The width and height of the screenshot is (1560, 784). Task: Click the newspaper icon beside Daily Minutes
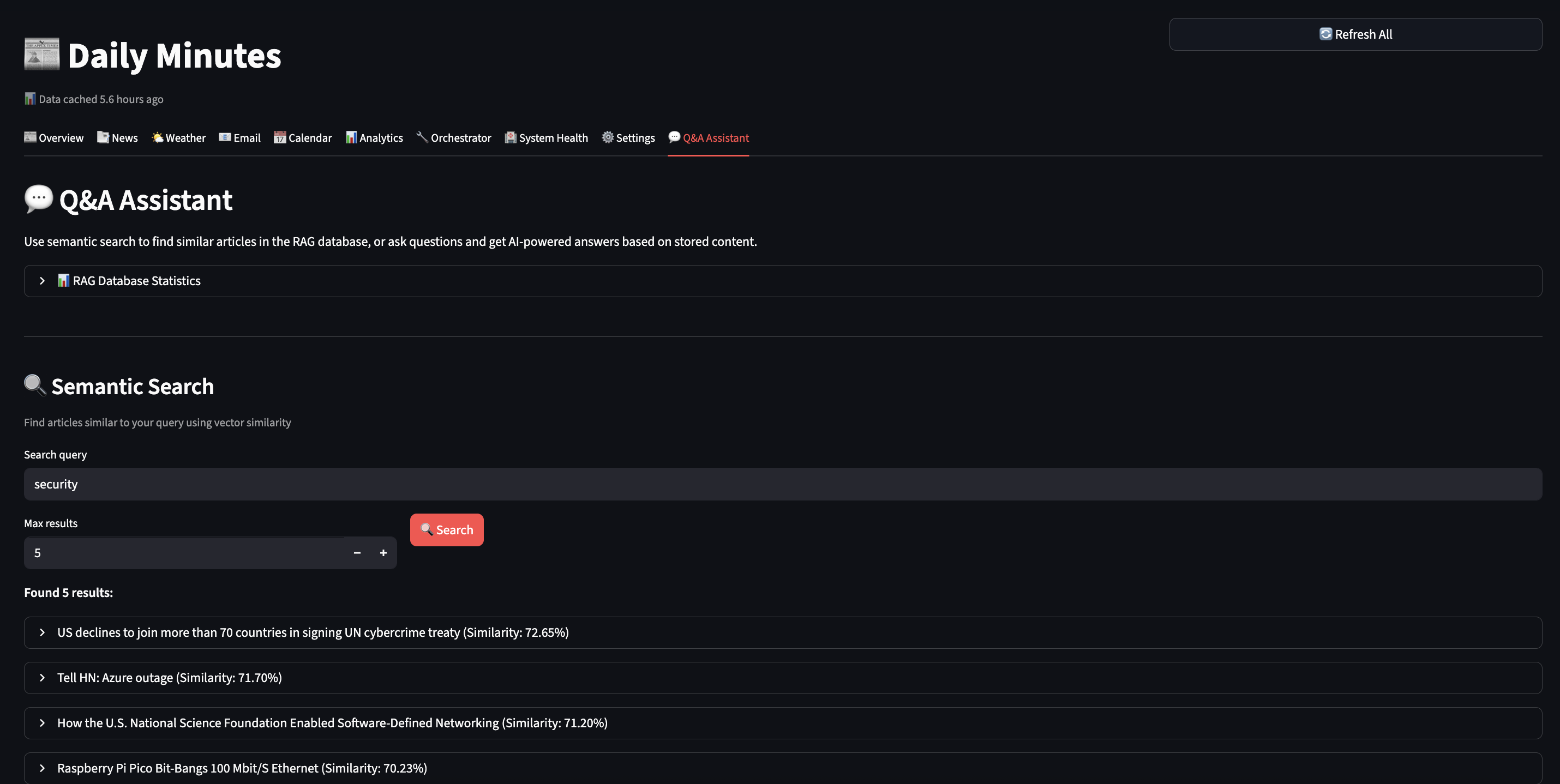coord(42,55)
